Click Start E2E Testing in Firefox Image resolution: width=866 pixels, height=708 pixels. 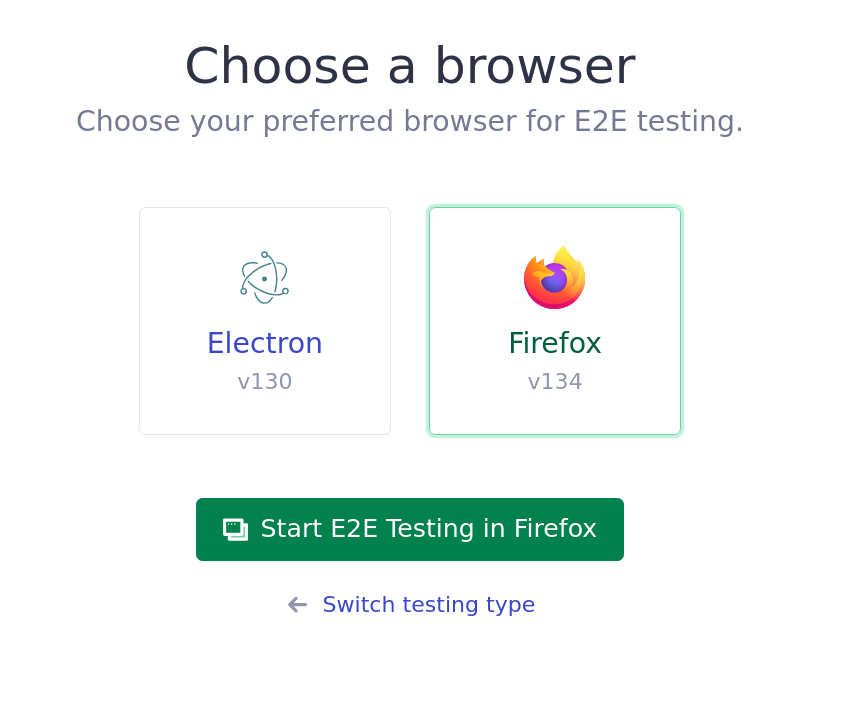tap(410, 529)
